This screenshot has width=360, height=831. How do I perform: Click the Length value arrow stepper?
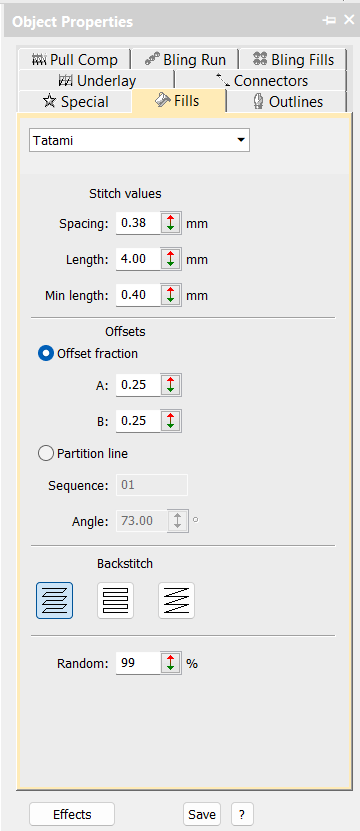pyautogui.click(x=170, y=259)
